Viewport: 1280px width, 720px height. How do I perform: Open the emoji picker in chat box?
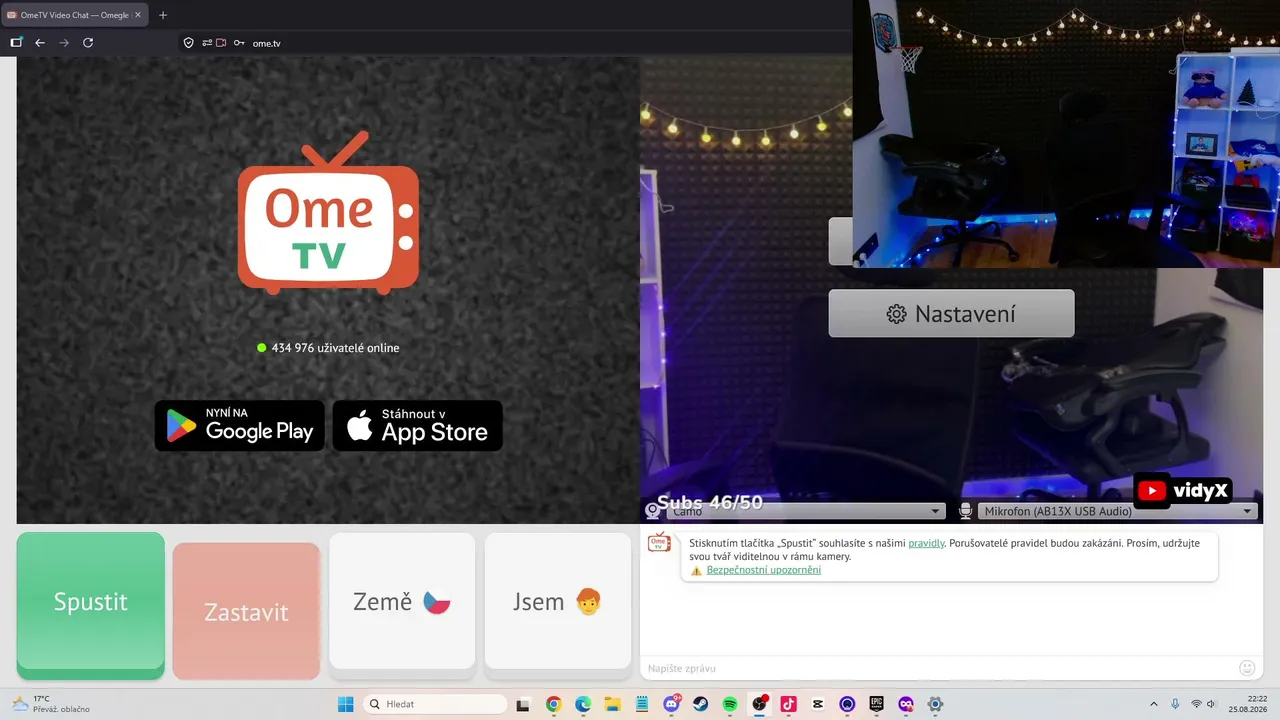(x=1247, y=668)
